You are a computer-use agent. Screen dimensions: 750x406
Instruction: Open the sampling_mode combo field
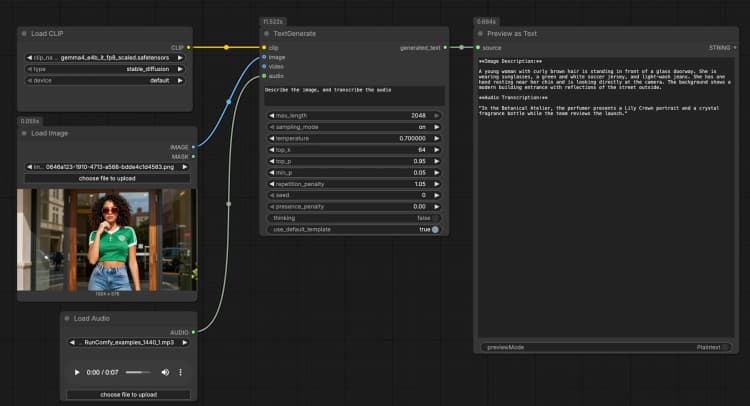354,127
